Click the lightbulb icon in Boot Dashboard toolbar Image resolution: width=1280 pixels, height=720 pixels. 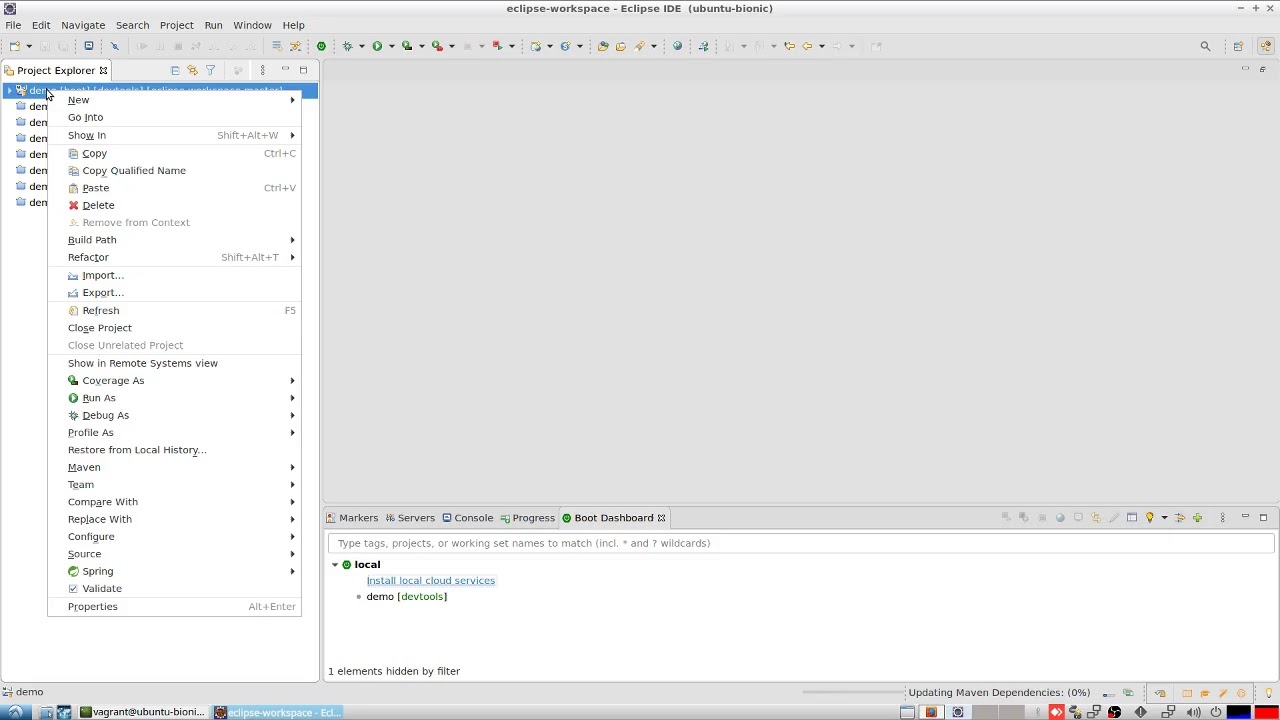[1149, 518]
